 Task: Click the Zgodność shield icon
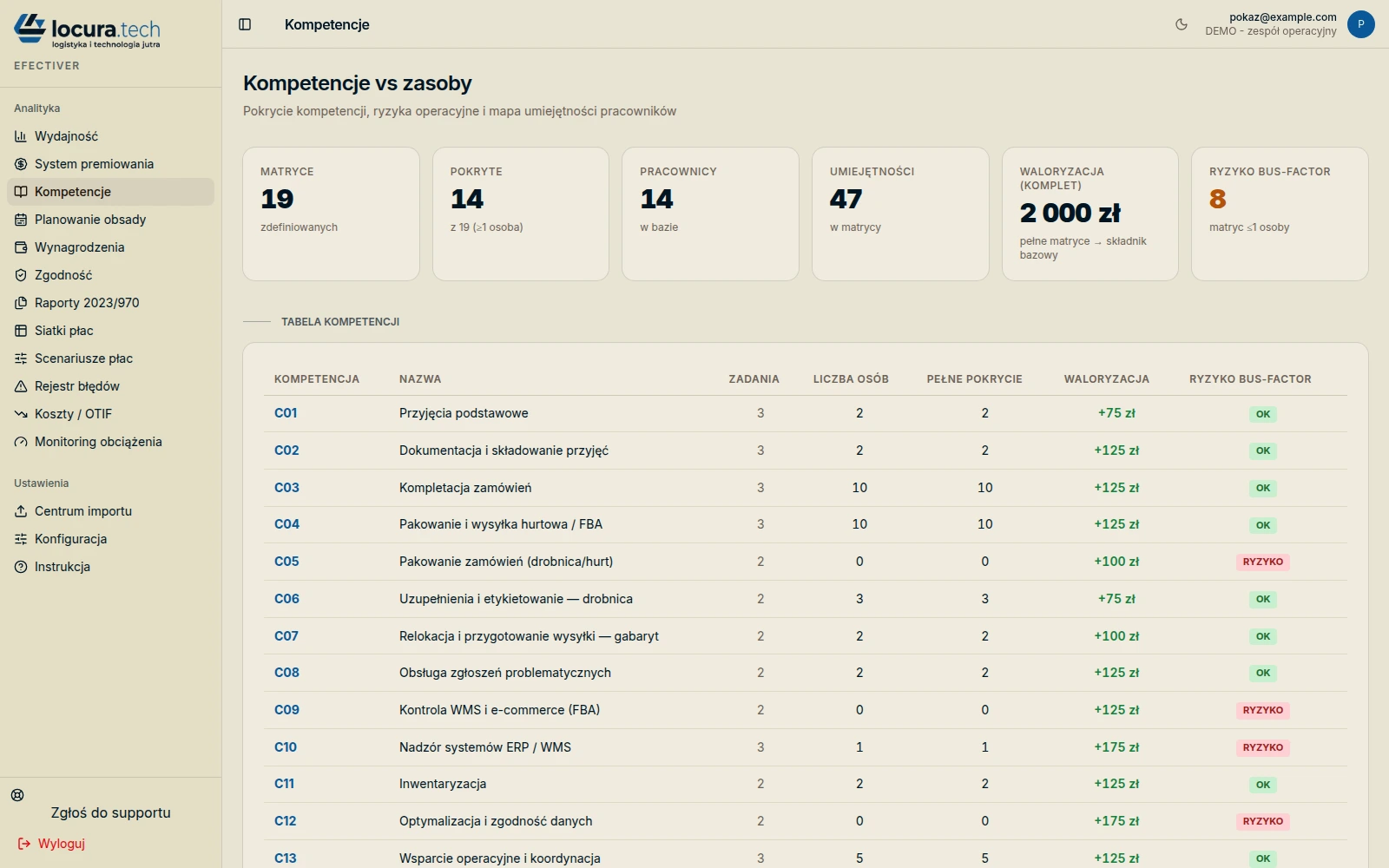pyautogui.click(x=21, y=275)
